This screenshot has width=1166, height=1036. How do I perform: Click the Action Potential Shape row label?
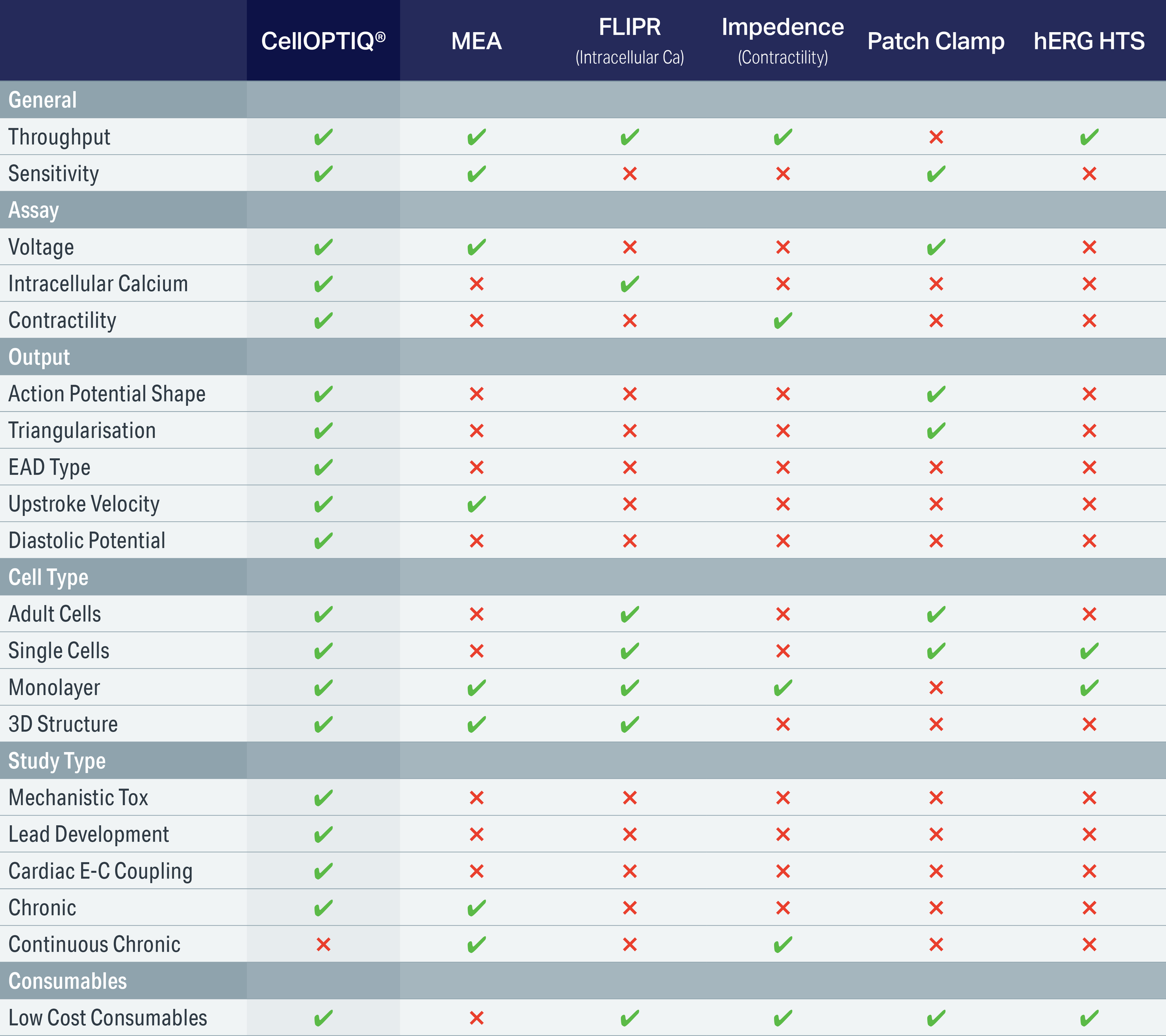click(107, 394)
